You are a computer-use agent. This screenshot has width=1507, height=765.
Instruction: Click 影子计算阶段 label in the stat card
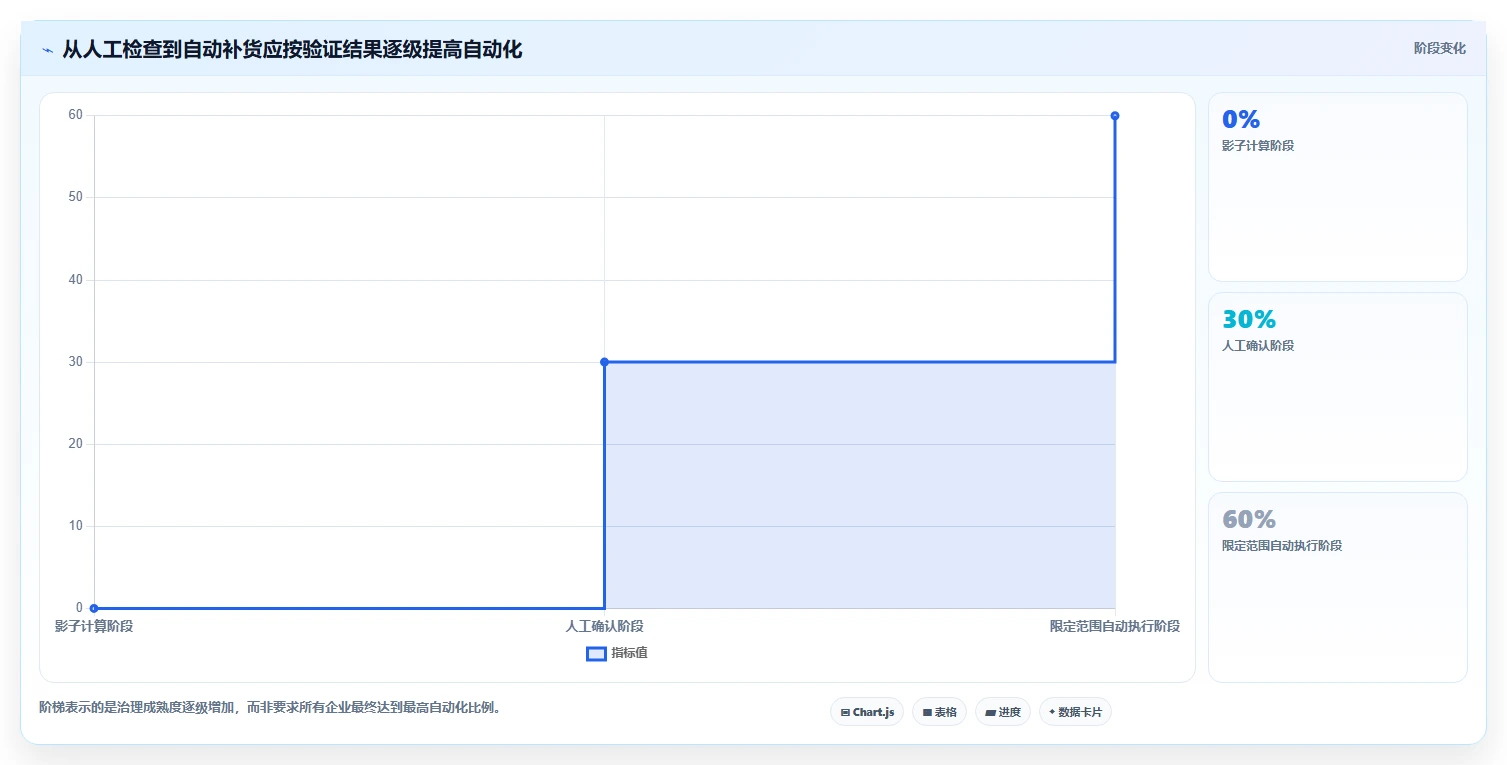[x=1258, y=146]
